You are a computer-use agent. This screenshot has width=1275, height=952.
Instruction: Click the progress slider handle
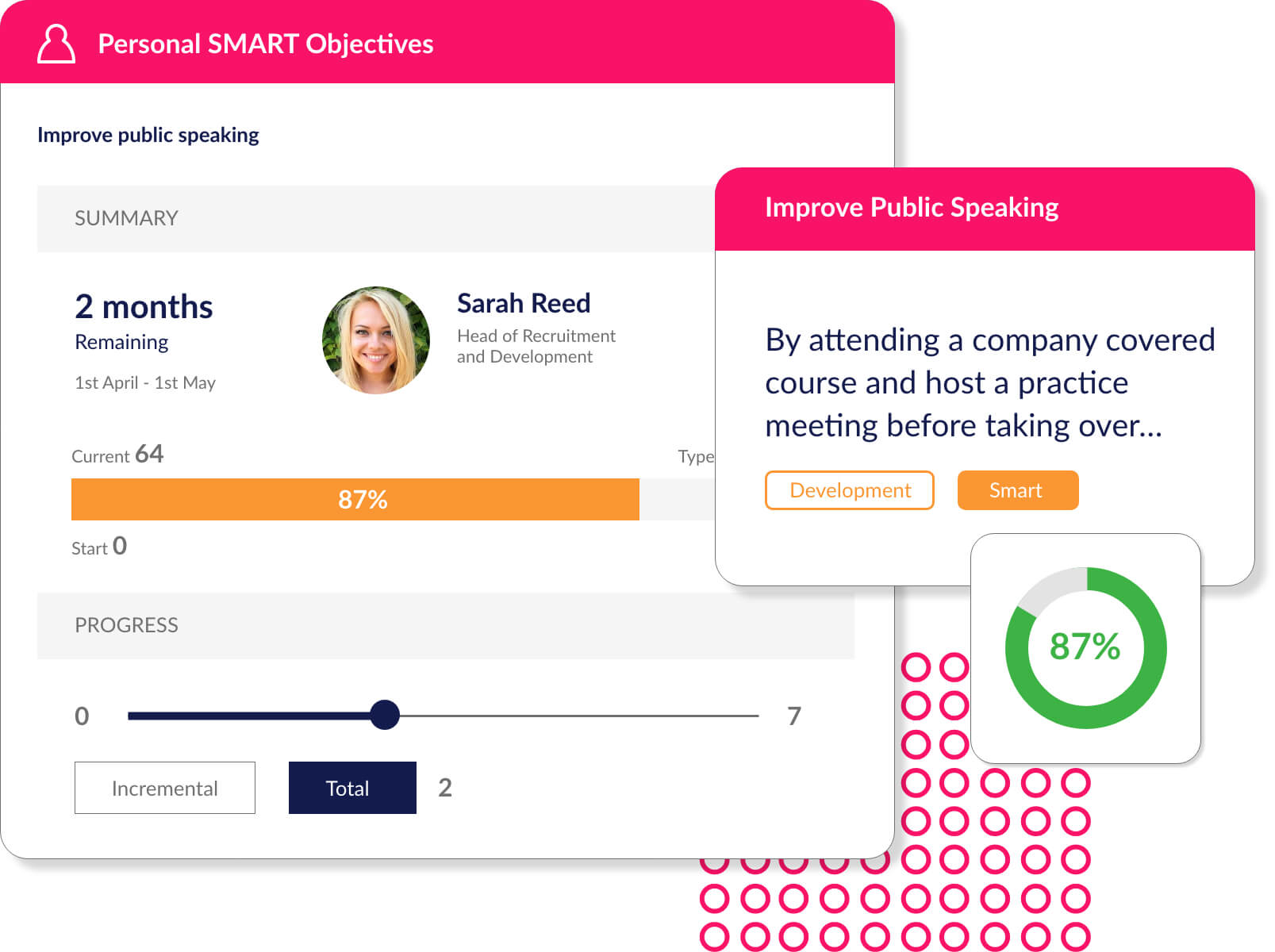[385, 715]
